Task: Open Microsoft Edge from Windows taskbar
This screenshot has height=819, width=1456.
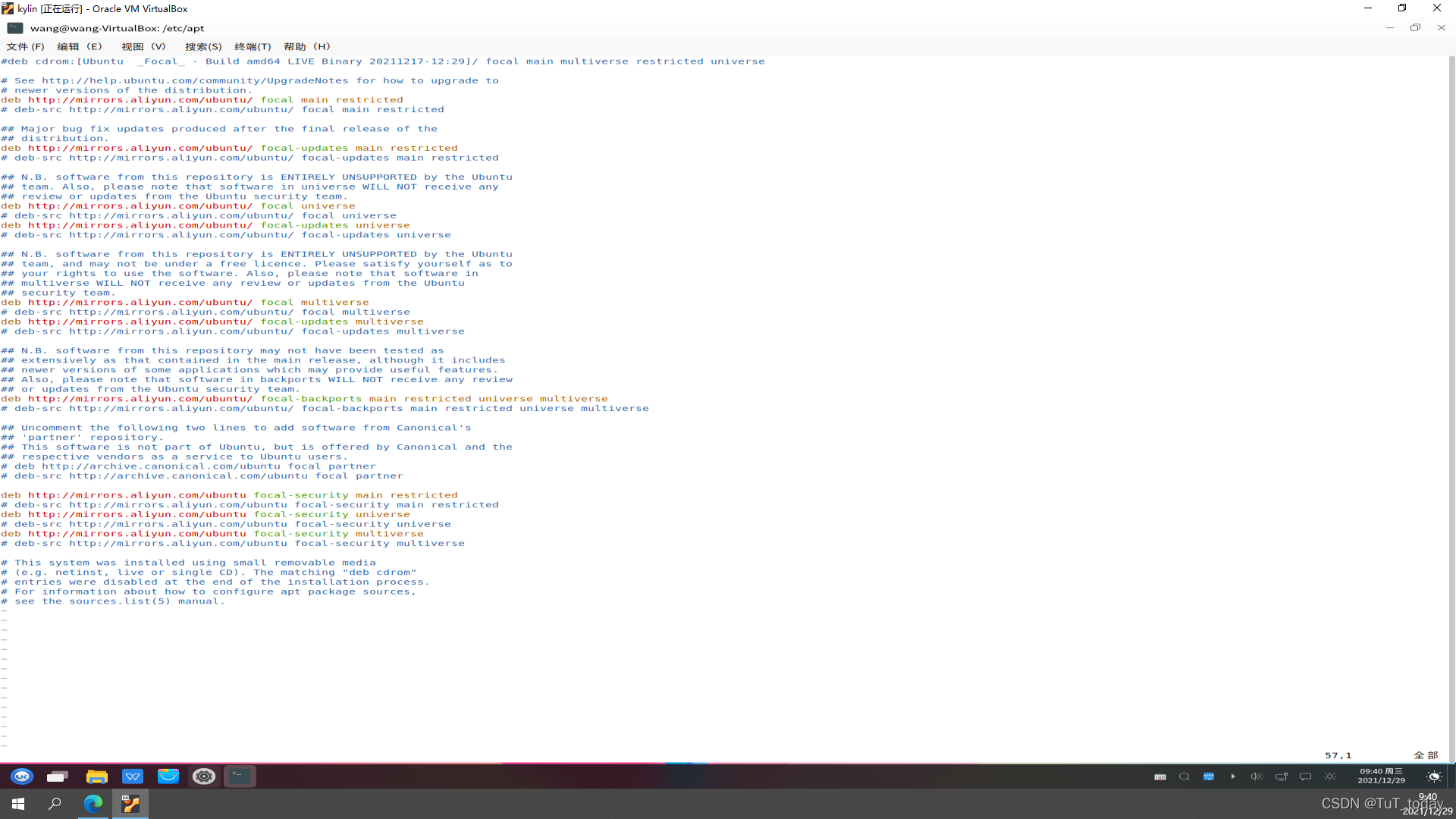Action: [x=93, y=804]
